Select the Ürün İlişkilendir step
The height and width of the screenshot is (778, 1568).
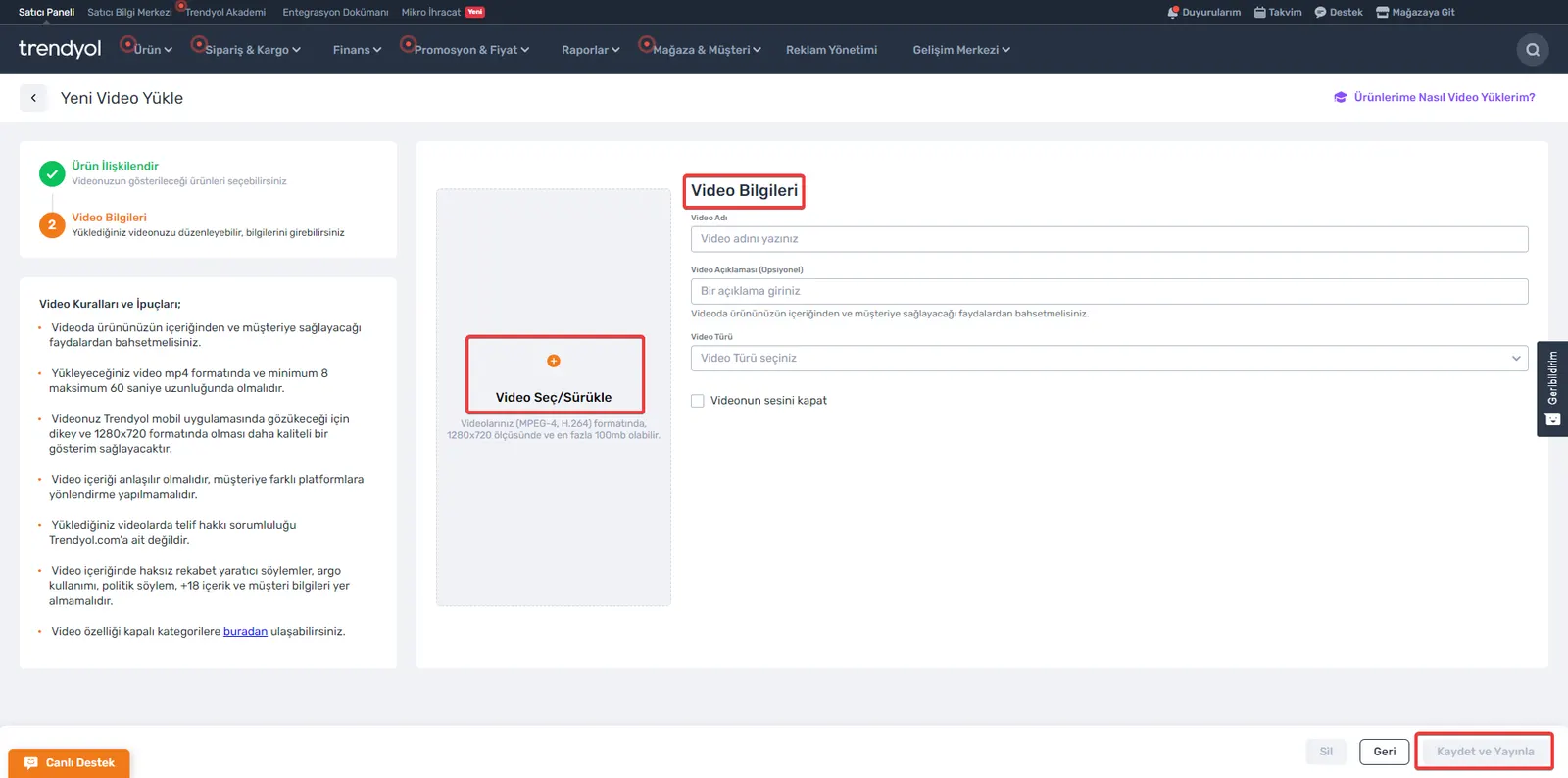pos(115,166)
